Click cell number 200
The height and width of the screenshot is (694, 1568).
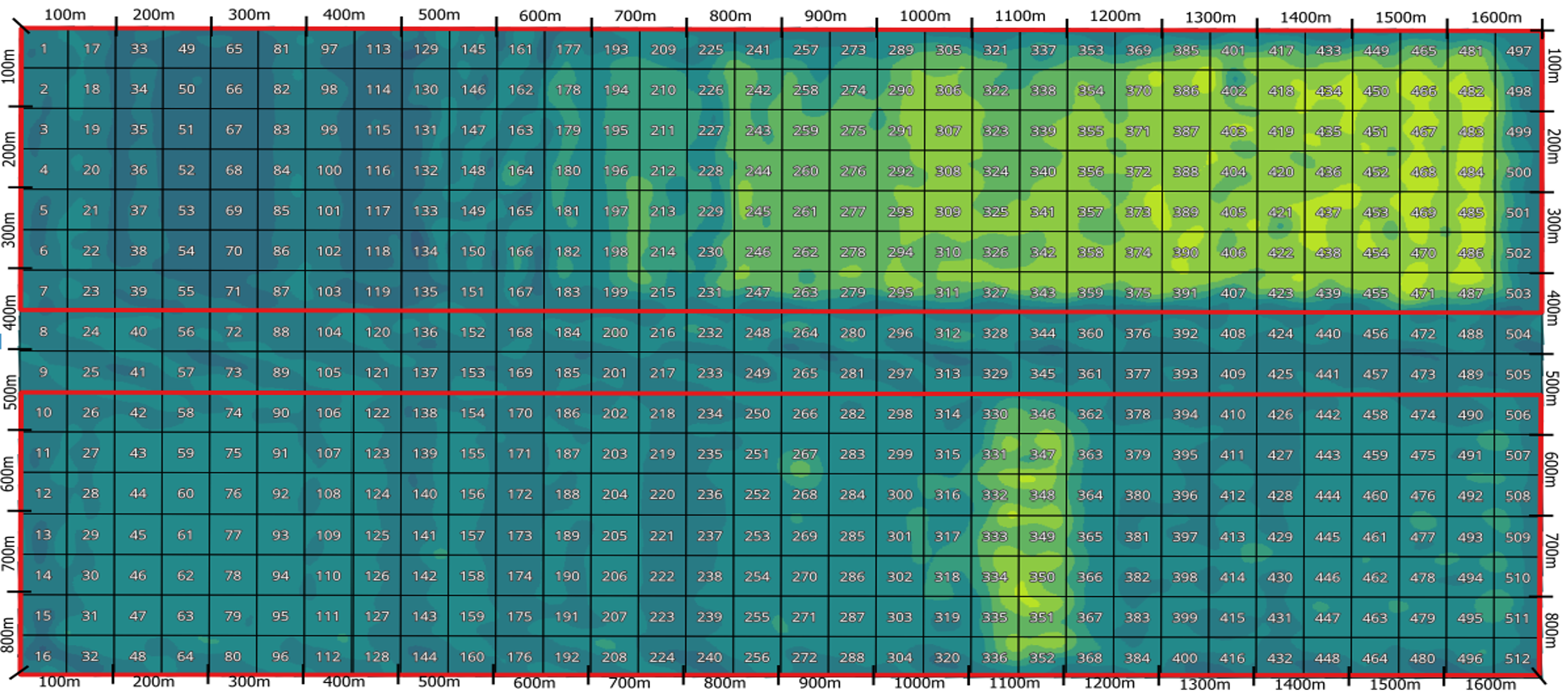point(615,333)
